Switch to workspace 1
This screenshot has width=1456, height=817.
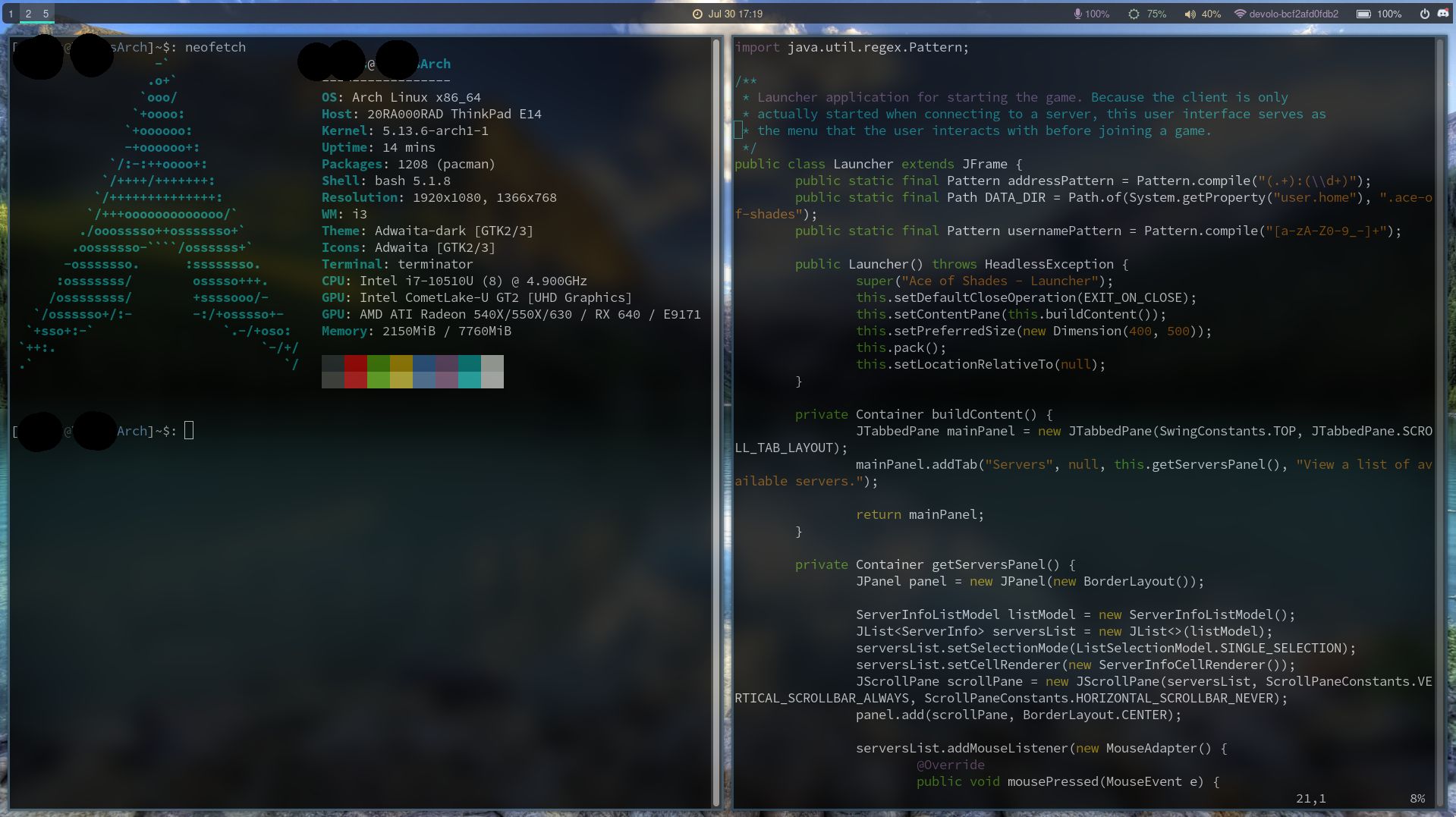click(x=11, y=13)
